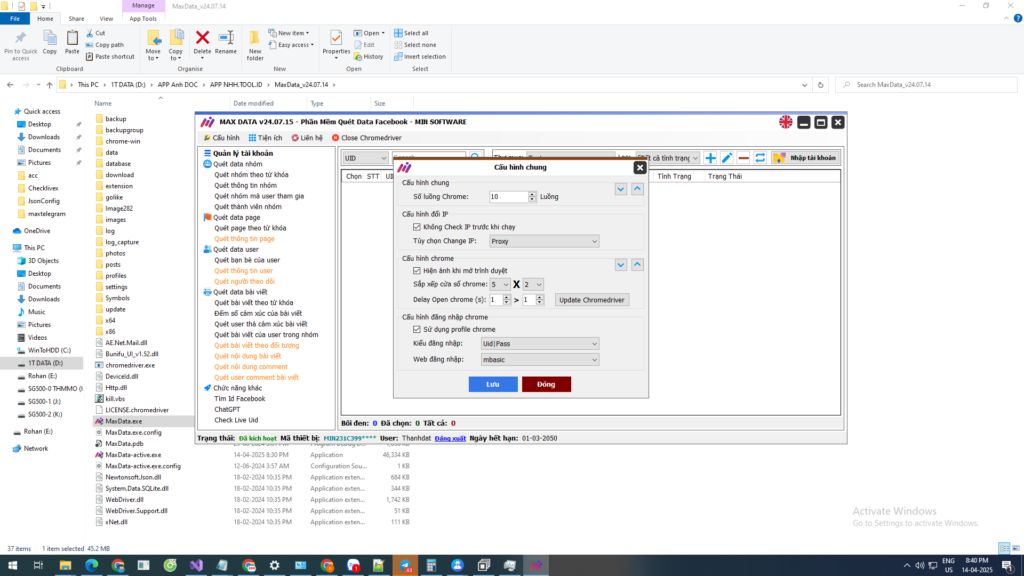This screenshot has width=1024, height=576.
Task: Uncheck Hiện ảnh khi mở trình duyệt
Action: tap(417, 270)
